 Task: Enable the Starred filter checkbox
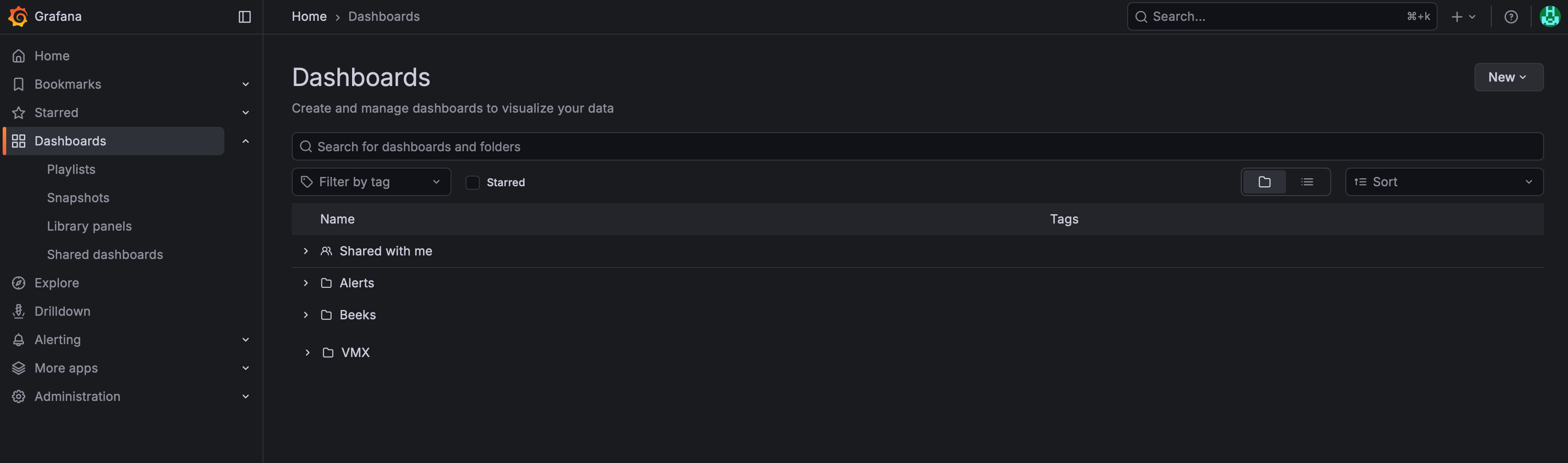pos(472,182)
